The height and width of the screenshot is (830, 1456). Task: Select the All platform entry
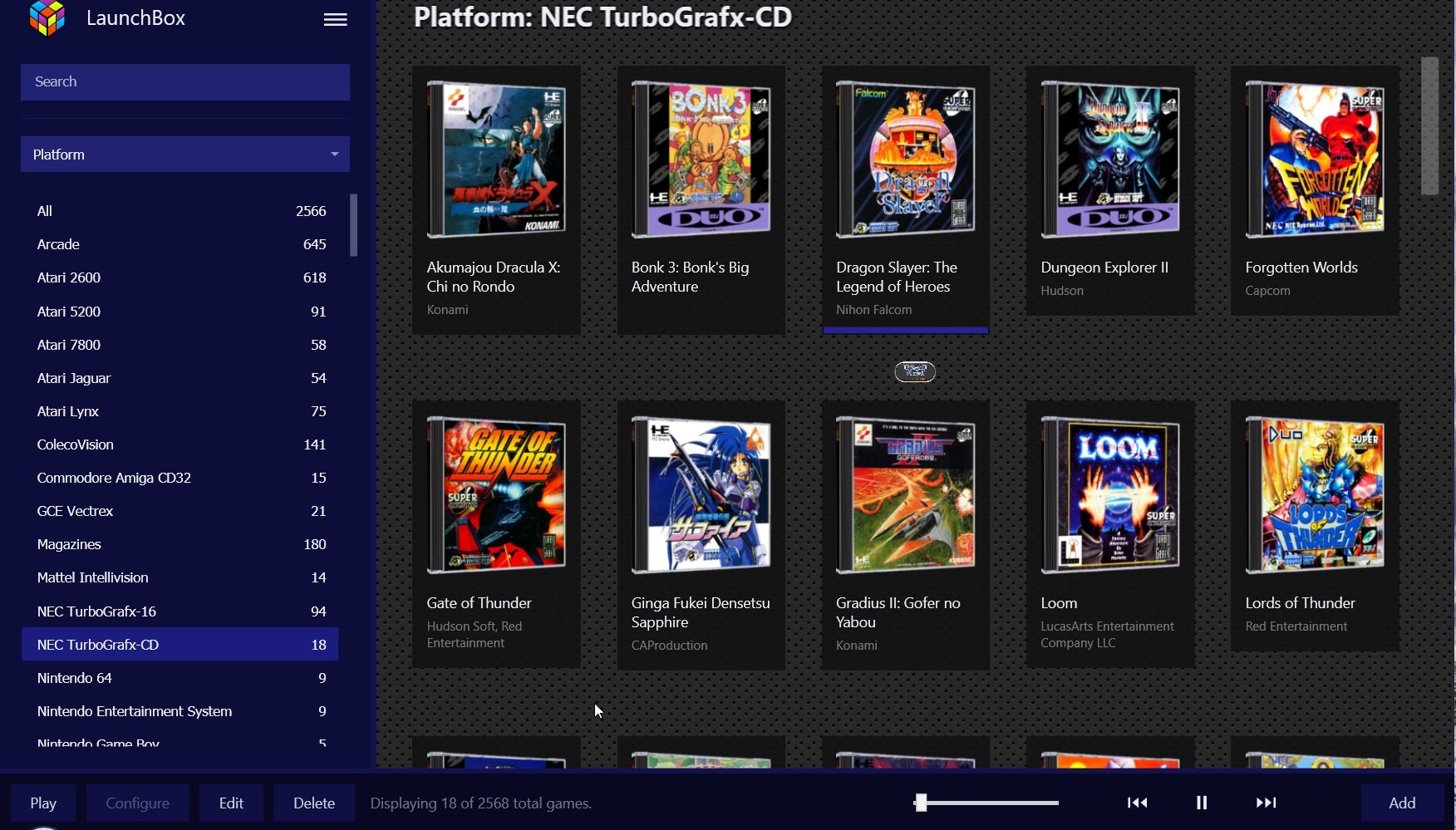pyautogui.click(x=180, y=211)
